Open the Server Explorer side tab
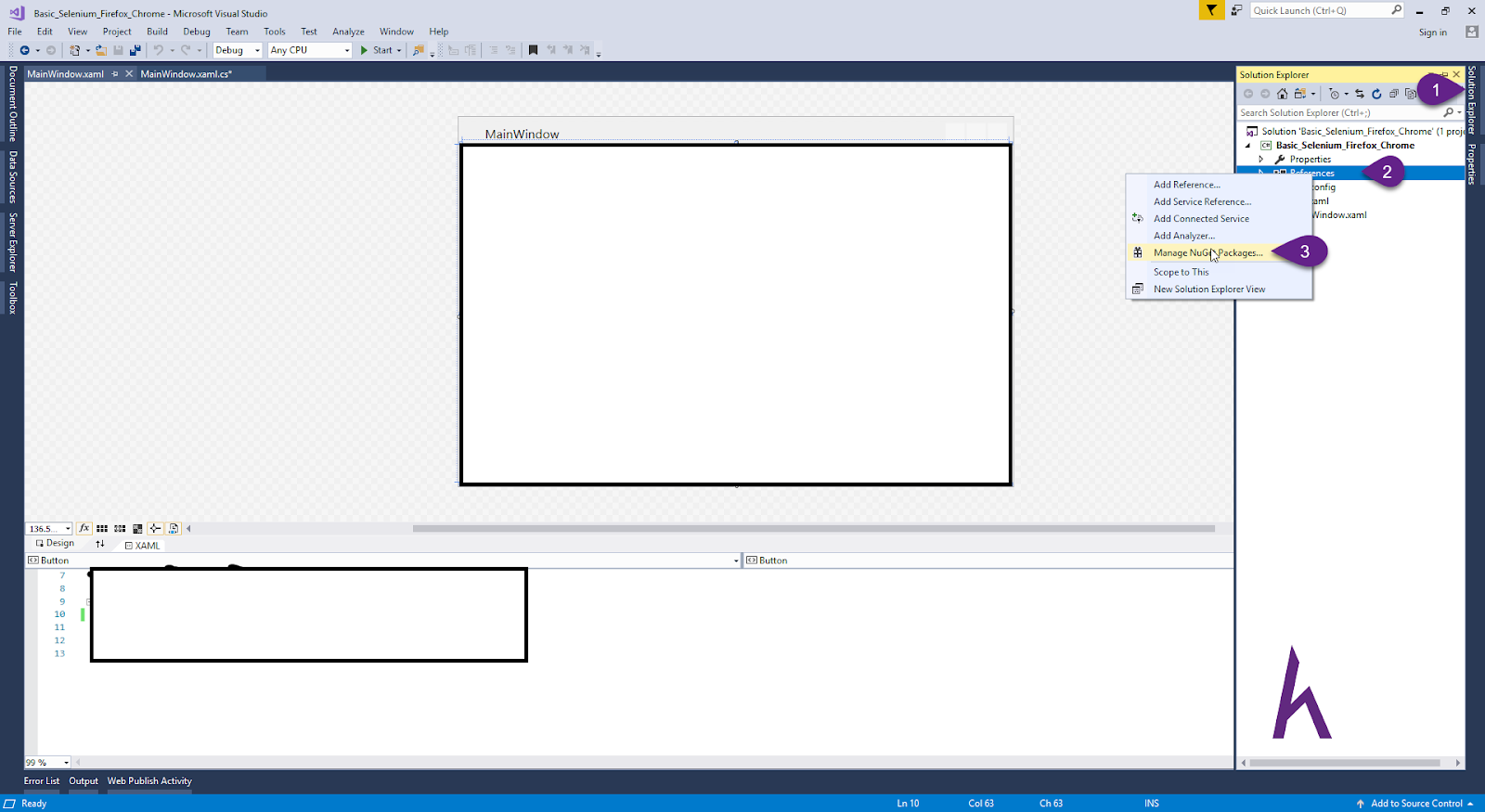Viewport: 1485px width, 812px height. [12, 242]
